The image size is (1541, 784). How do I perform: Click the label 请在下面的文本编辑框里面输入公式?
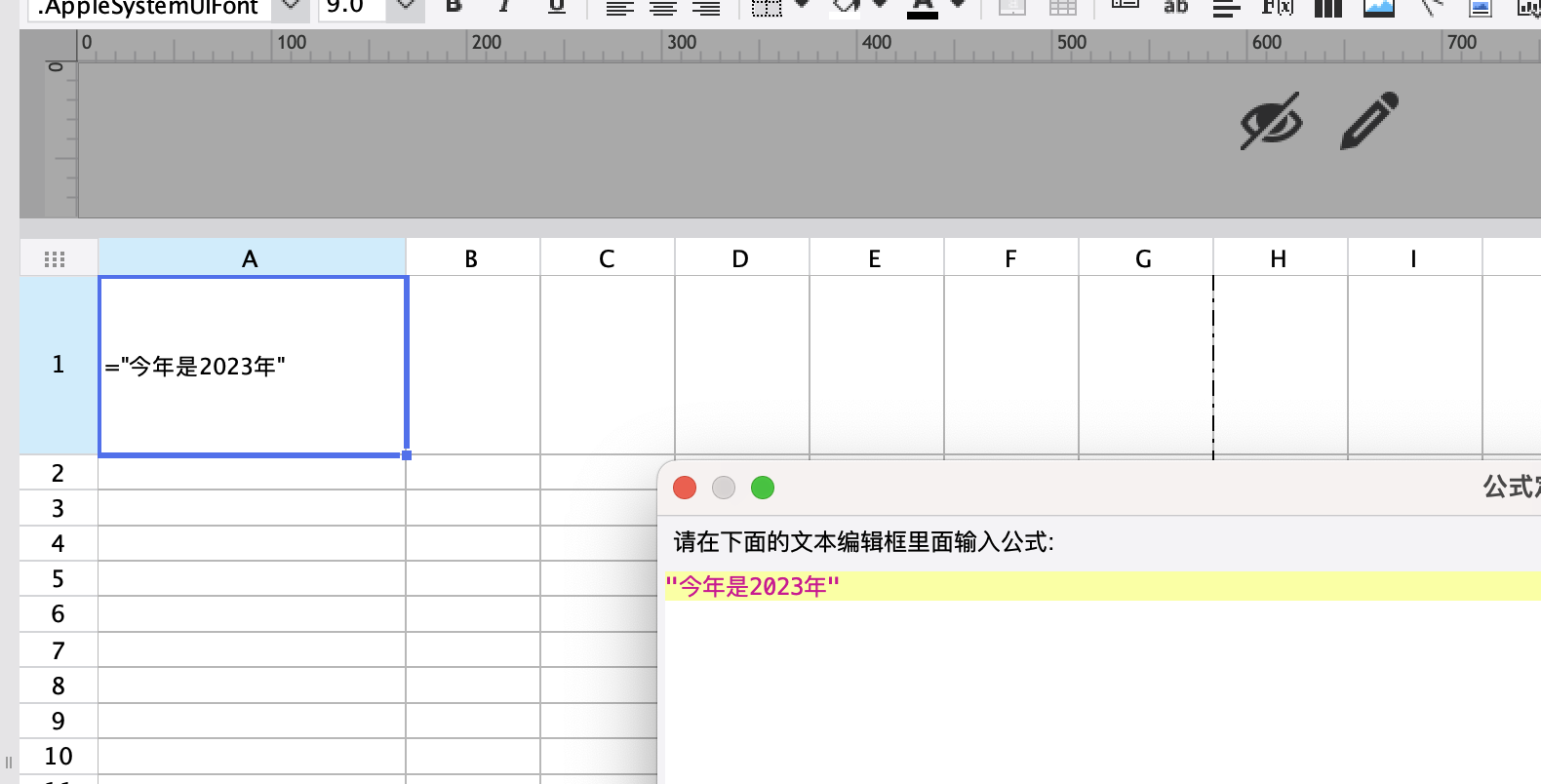(863, 541)
